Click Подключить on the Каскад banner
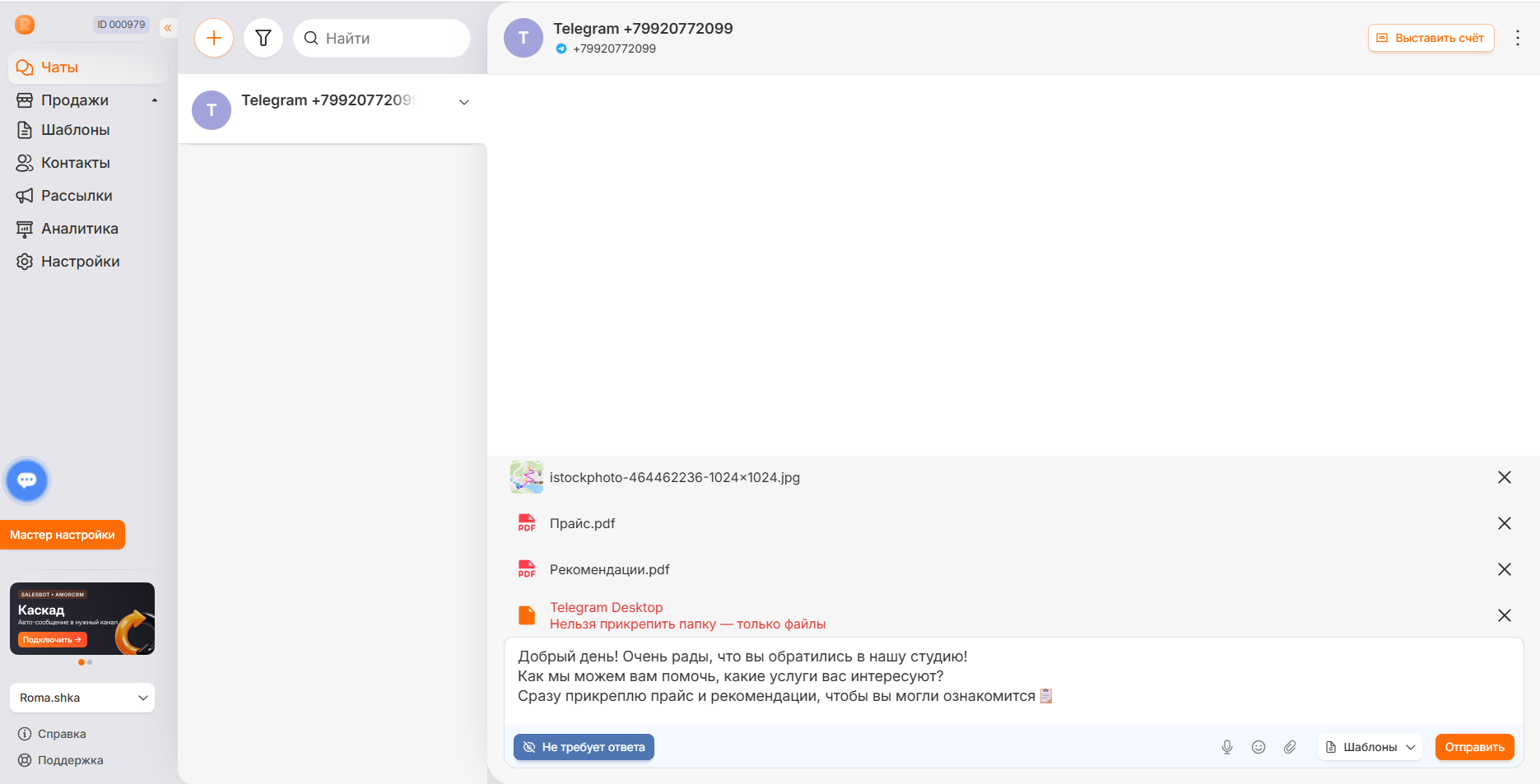Viewport: 1540px width, 784px height. tap(53, 639)
